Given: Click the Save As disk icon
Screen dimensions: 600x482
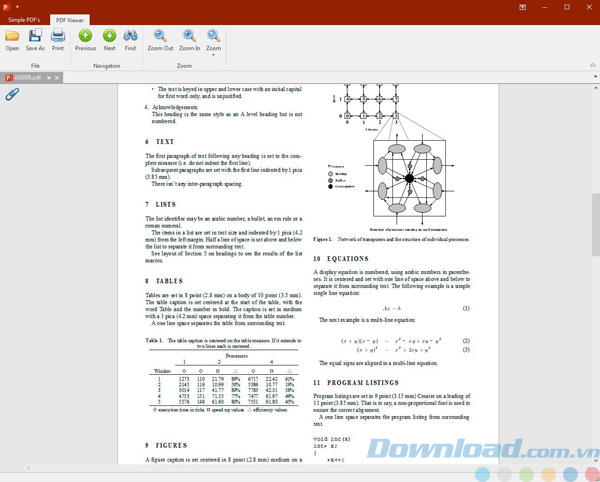Looking at the screenshot, I should 35,40.
